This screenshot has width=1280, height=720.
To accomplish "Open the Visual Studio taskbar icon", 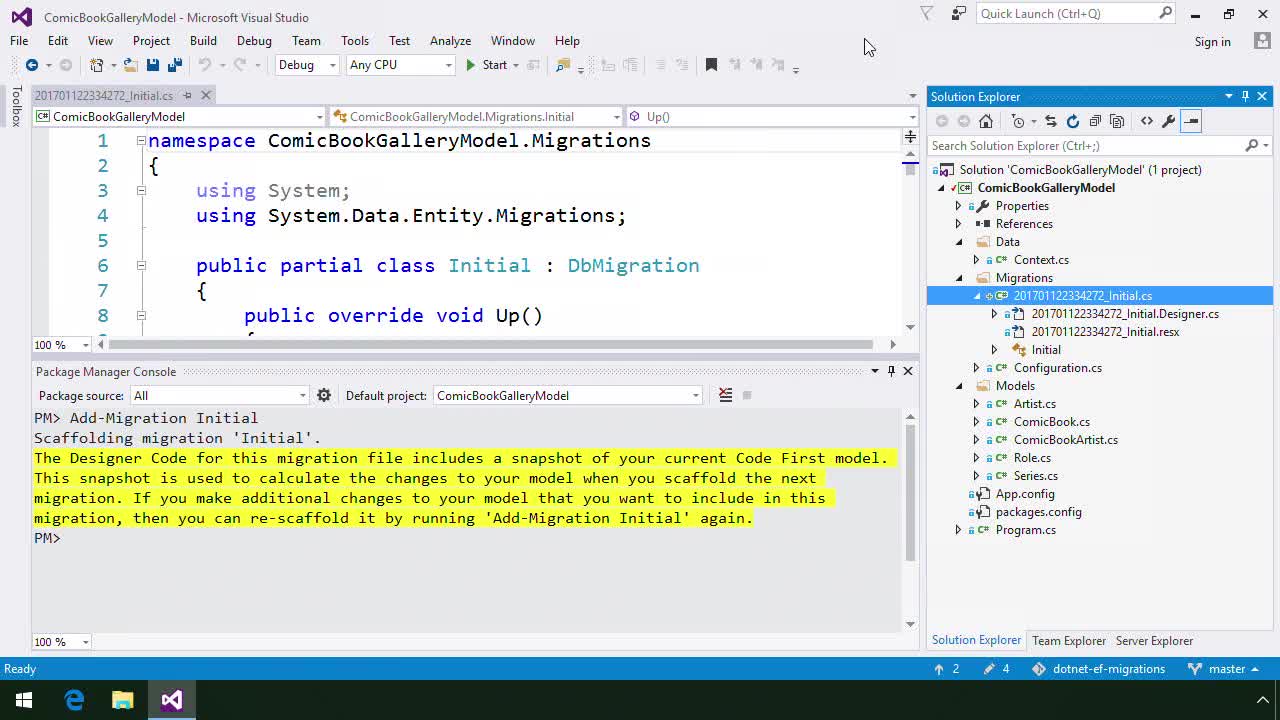I will 171,700.
